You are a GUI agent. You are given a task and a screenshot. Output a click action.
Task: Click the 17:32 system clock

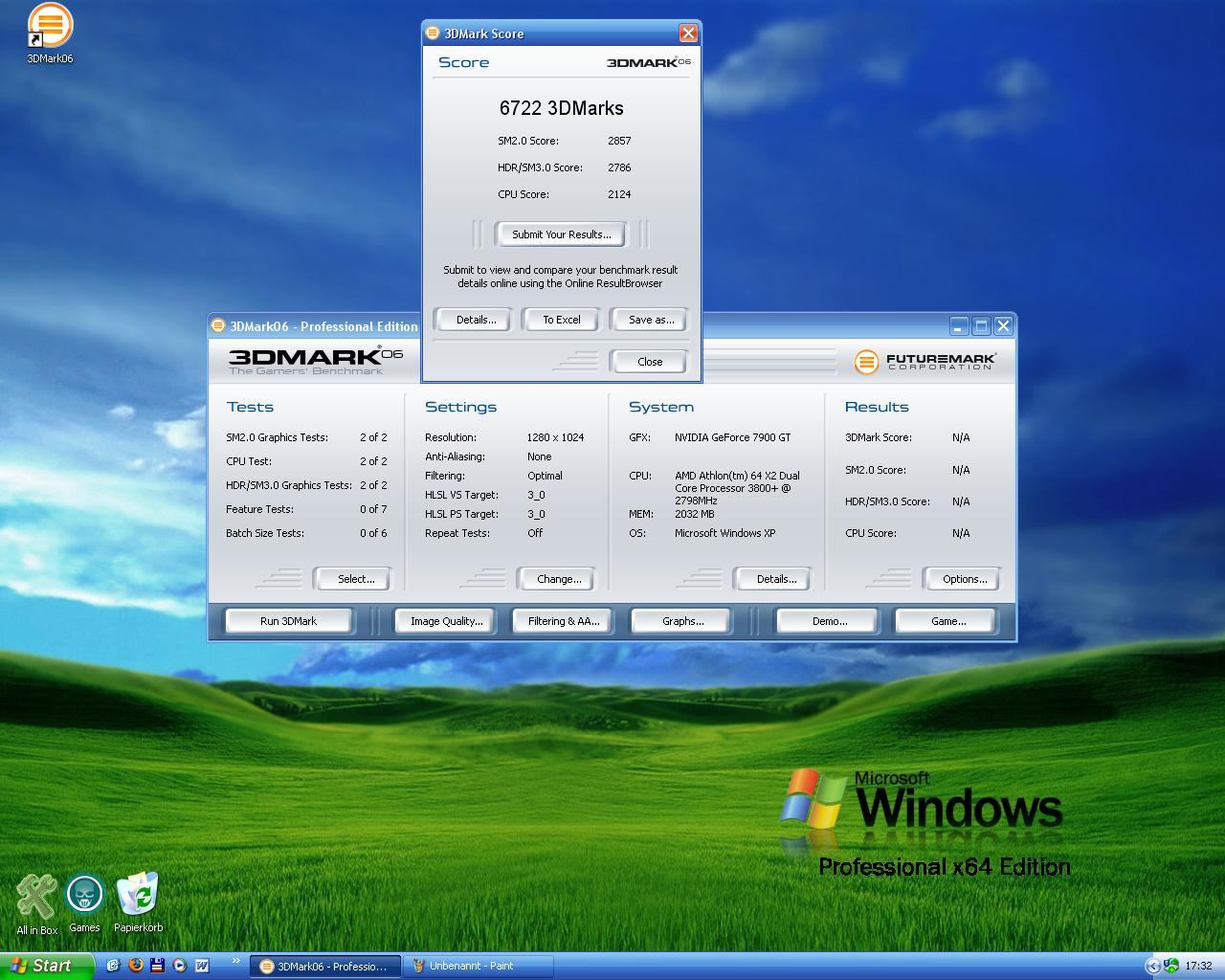[1198, 966]
